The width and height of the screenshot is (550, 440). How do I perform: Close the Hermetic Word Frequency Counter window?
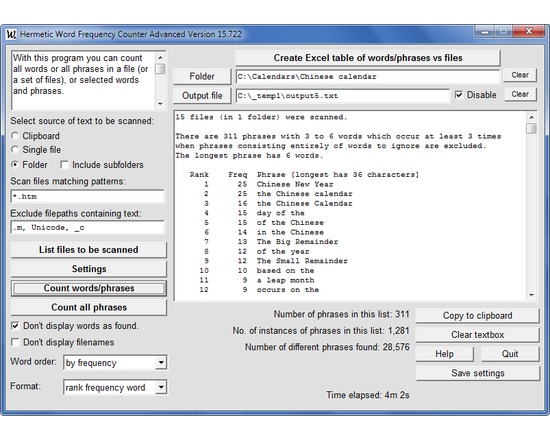click(x=529, y=32)
